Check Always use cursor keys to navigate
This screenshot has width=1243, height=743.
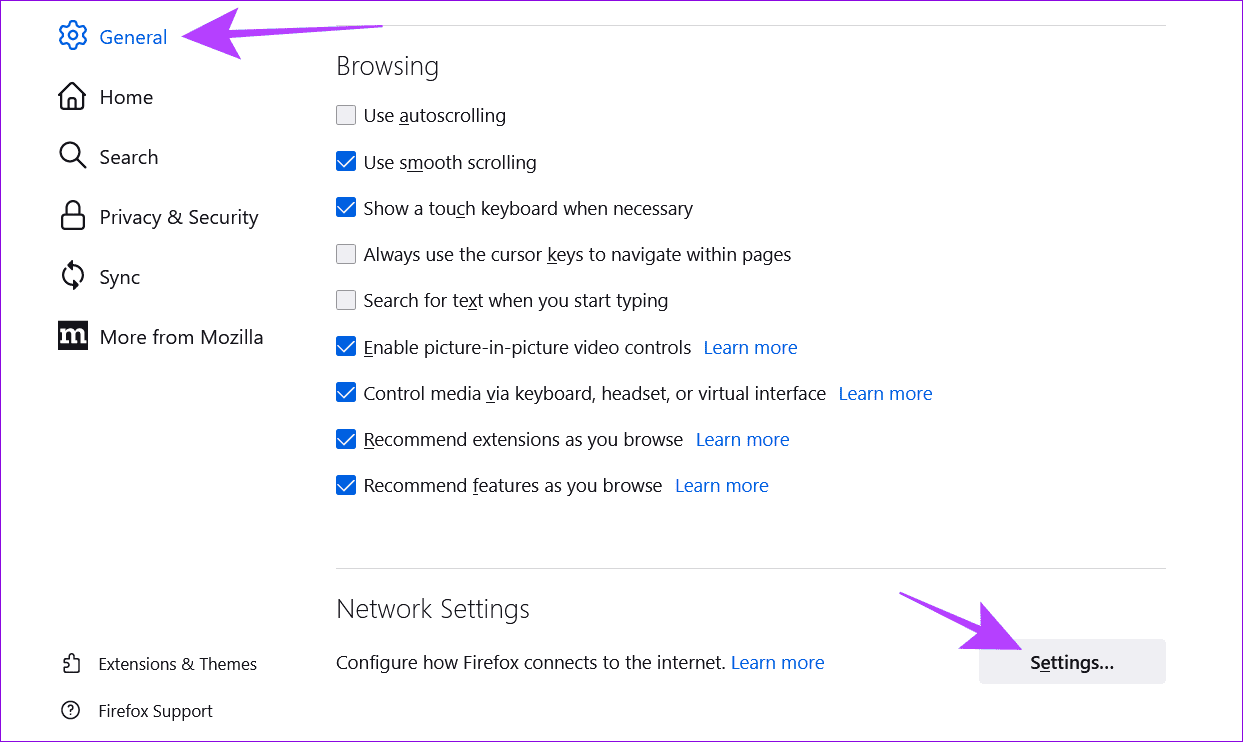pyautogui.click(x=346, y=254)
